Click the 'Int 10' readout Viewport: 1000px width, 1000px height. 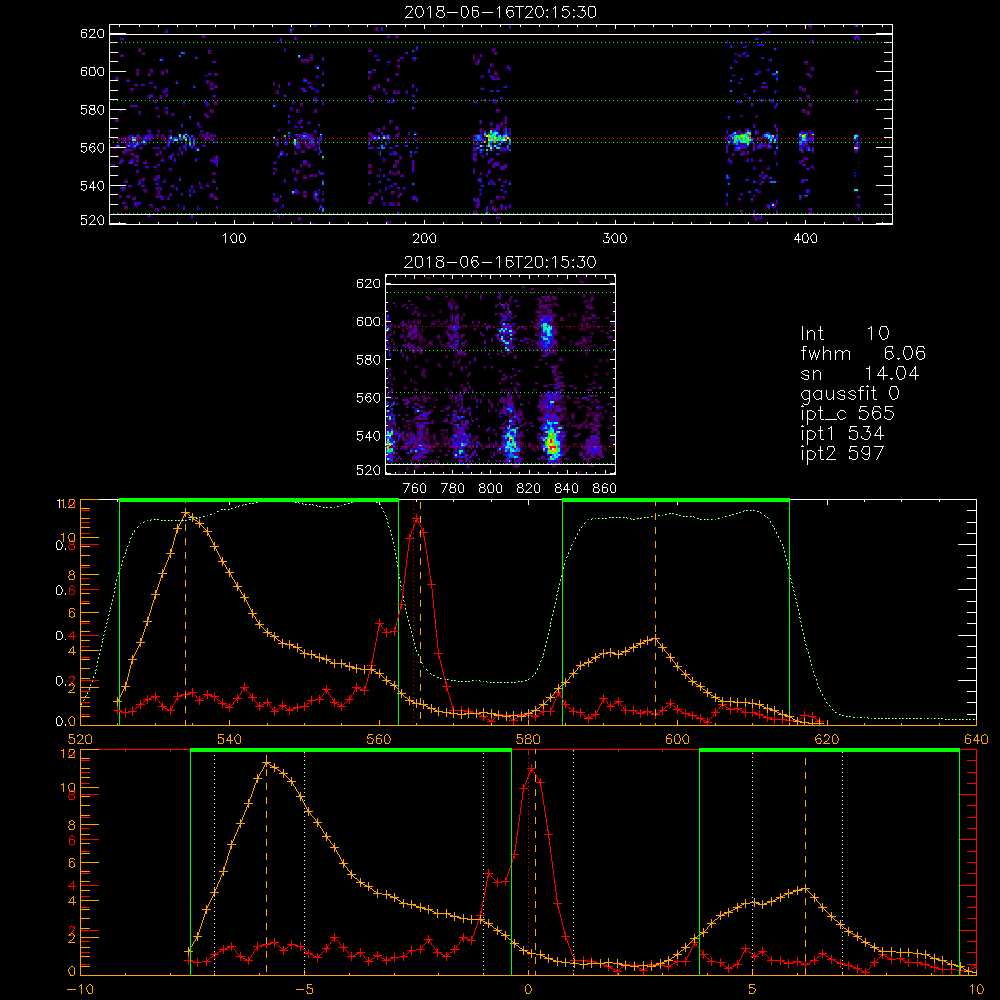click(x=844, y=334)
